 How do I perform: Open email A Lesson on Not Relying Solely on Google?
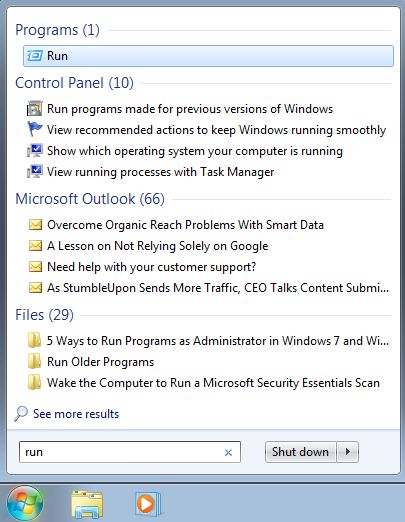click(x=157, y=246)
